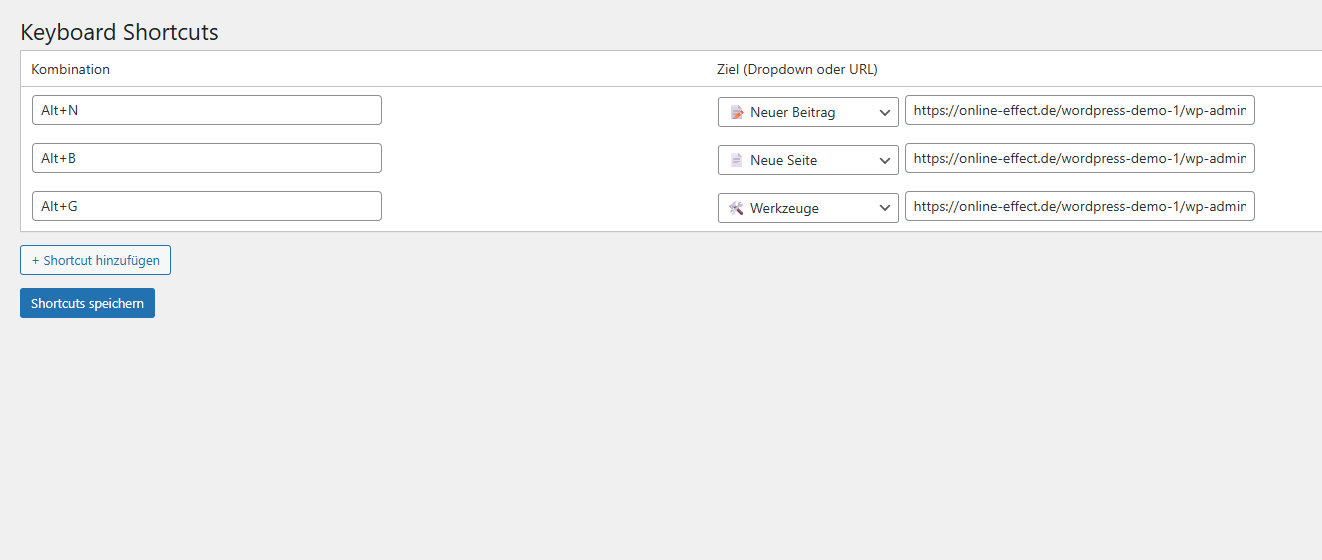This screenshot has width=1322, height=560.
Task: Click the Neuer Beitrag post icon
Action: (x=737, y=112)
